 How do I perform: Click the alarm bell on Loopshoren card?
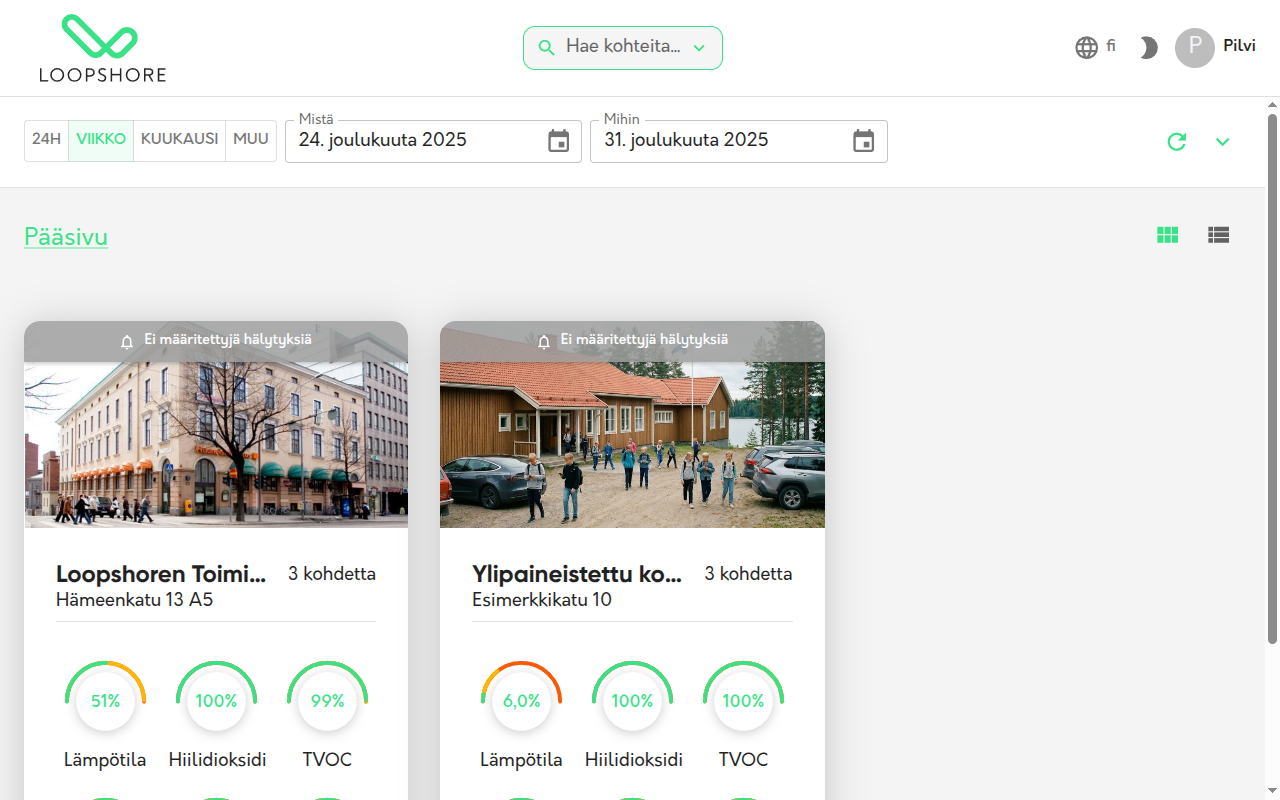coord(127,341)
